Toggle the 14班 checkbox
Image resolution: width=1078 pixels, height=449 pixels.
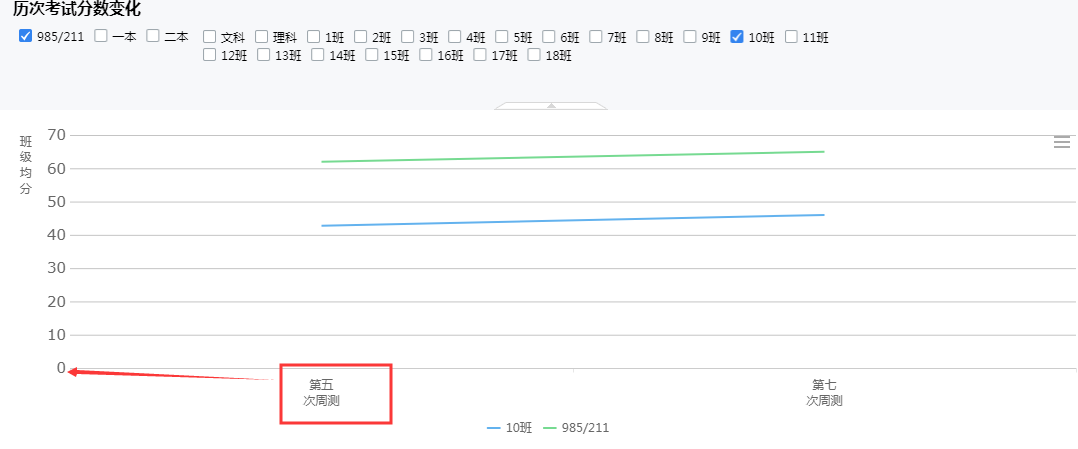[x=318, y=55]
